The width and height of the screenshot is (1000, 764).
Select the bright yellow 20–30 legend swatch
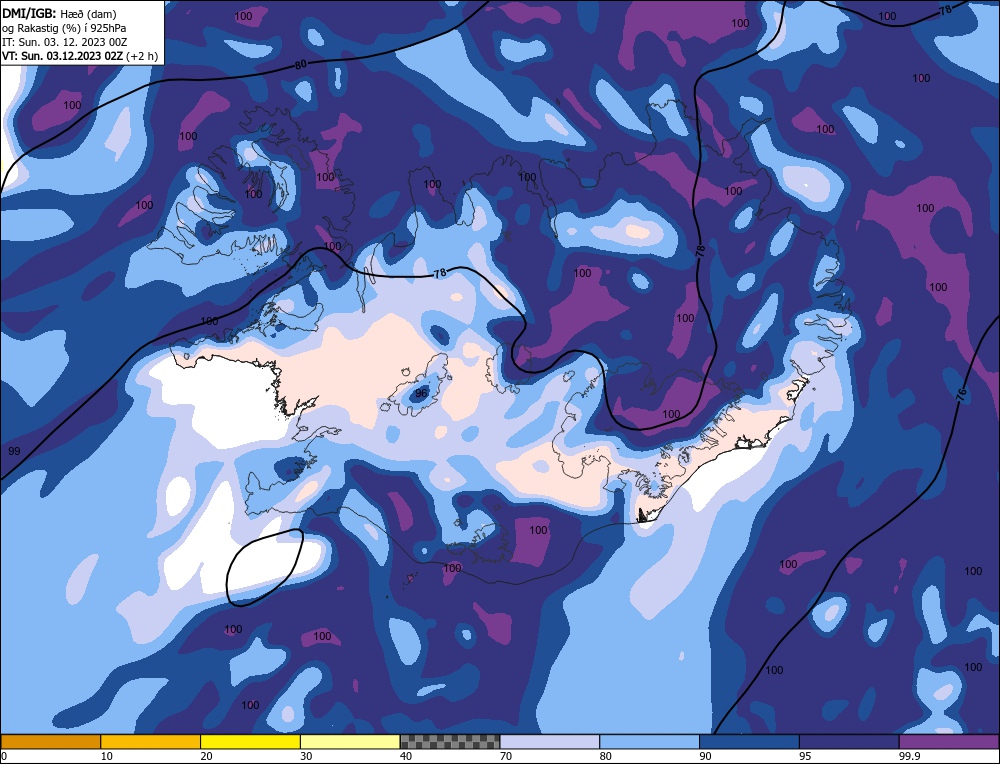[250, 741]
